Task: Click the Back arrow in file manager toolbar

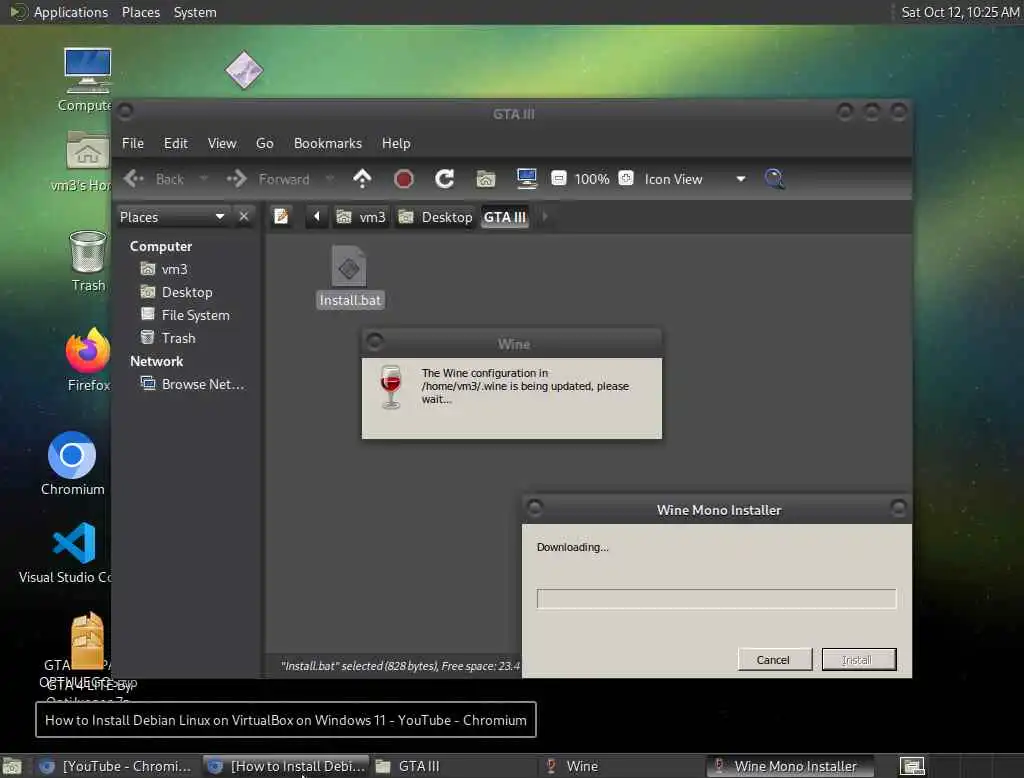Action: pyautogui.click(x=134, y=178)
